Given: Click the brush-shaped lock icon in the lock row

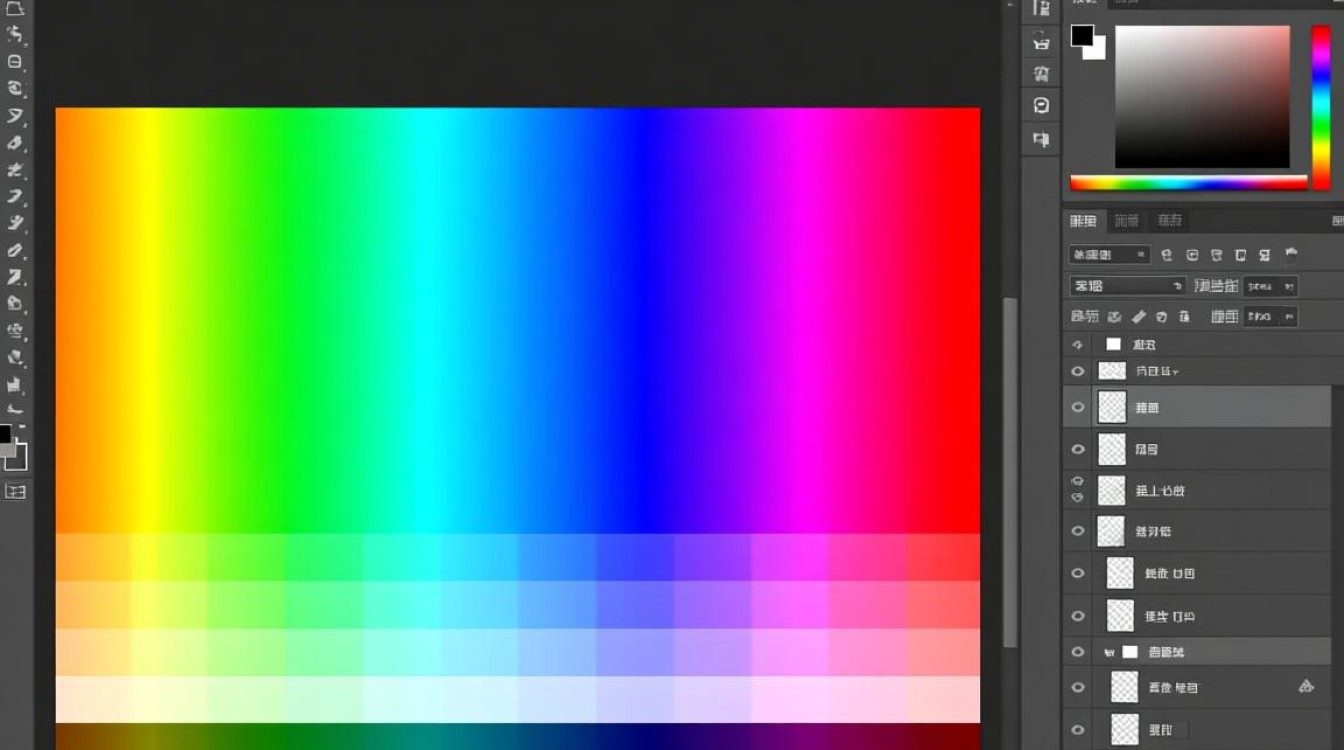Looking at the screenshot, I should (x=1138, y=317).
